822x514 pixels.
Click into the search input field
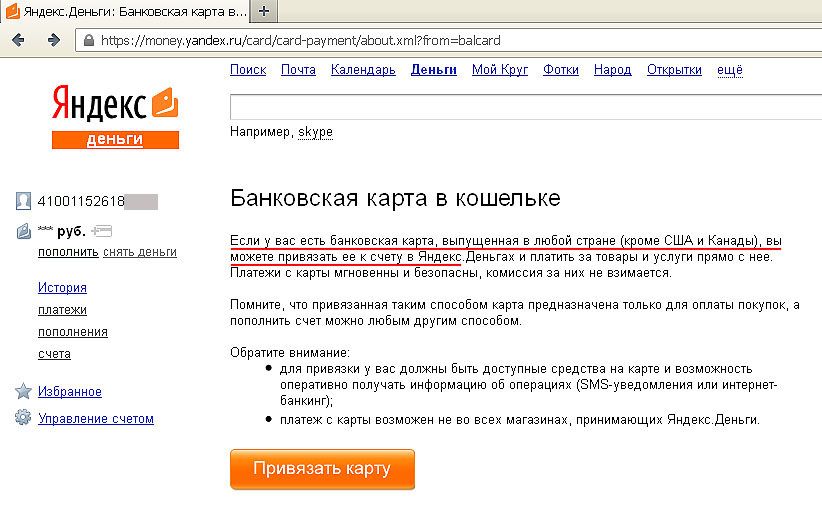[x=526, y=108]
